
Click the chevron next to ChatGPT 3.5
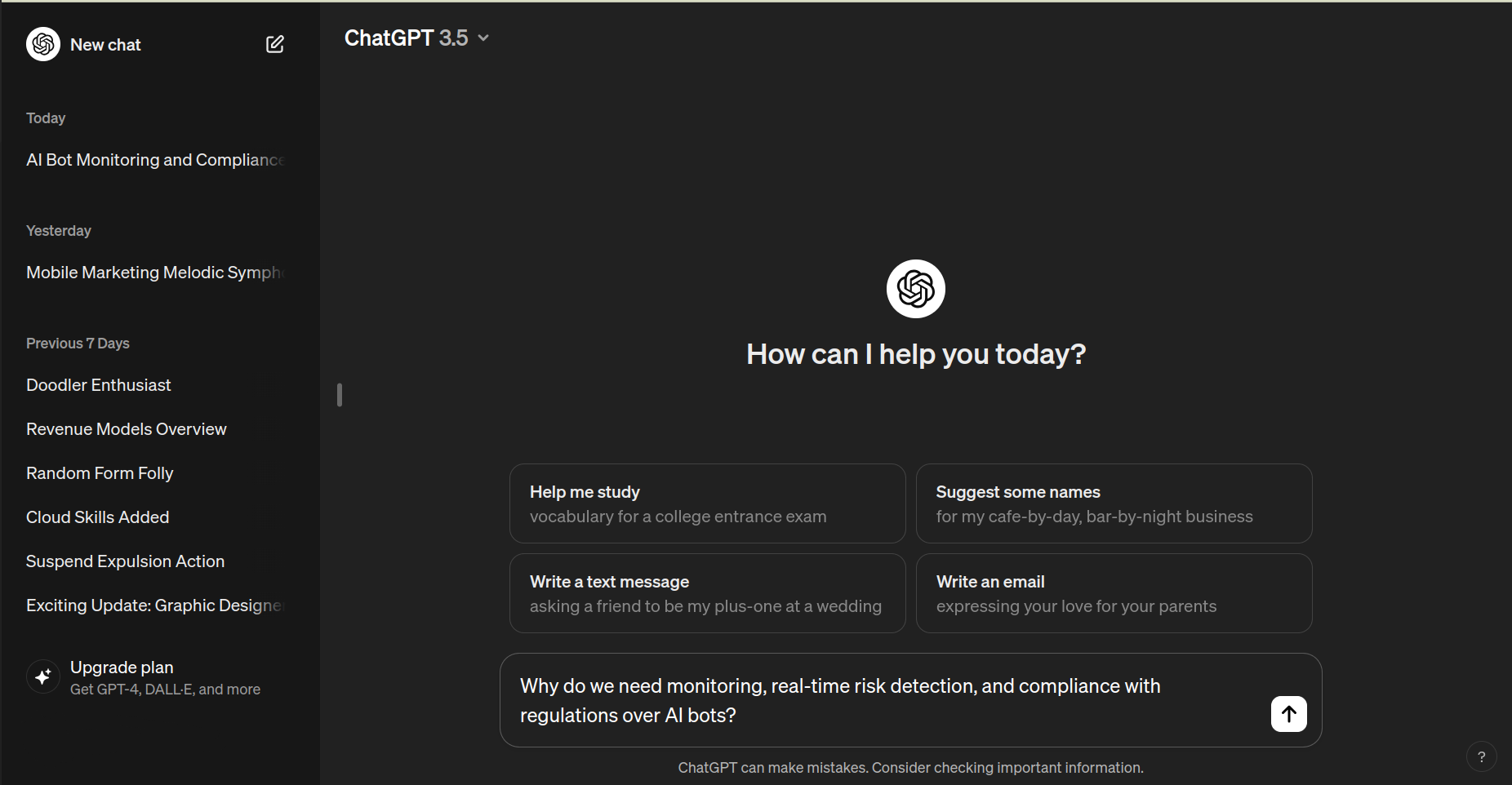point(483,38)
